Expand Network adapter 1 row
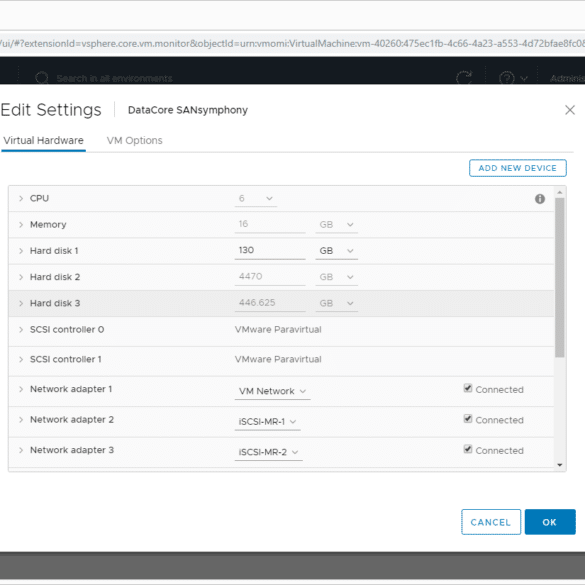This screenshot has height=585, width=585. (x=21, y=389)
